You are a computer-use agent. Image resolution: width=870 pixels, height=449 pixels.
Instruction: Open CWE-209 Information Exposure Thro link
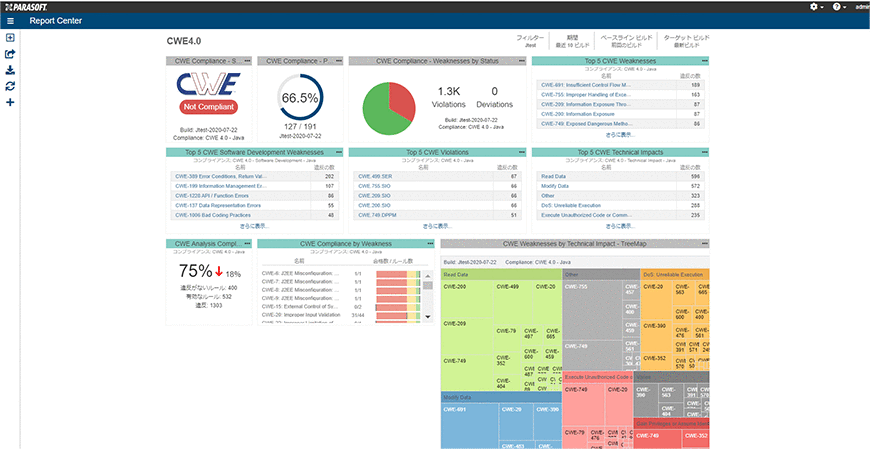tap(586, 104)
